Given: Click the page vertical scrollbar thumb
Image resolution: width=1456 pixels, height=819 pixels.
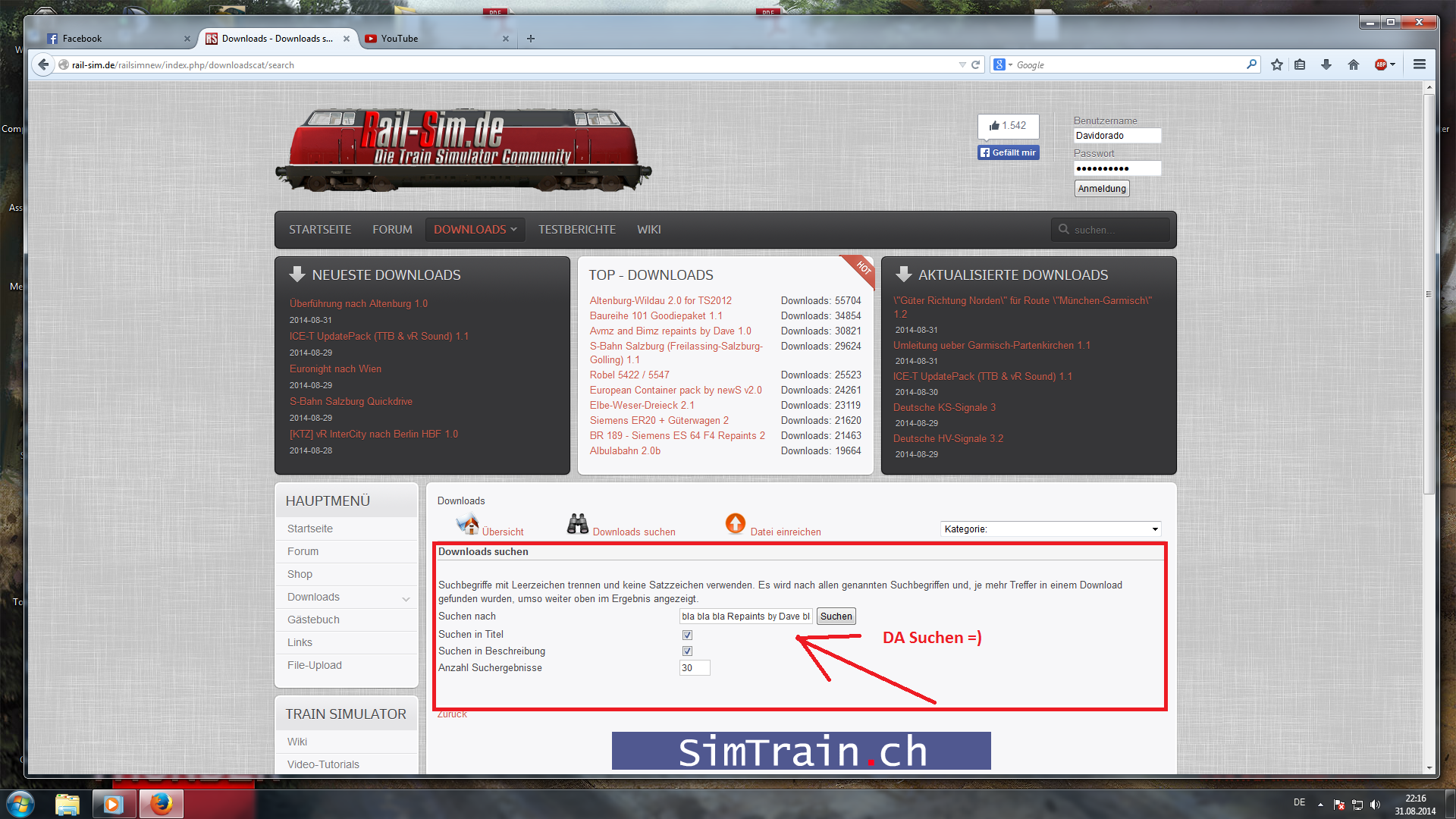Looking at the screenshot, I should pos(1429,296).
